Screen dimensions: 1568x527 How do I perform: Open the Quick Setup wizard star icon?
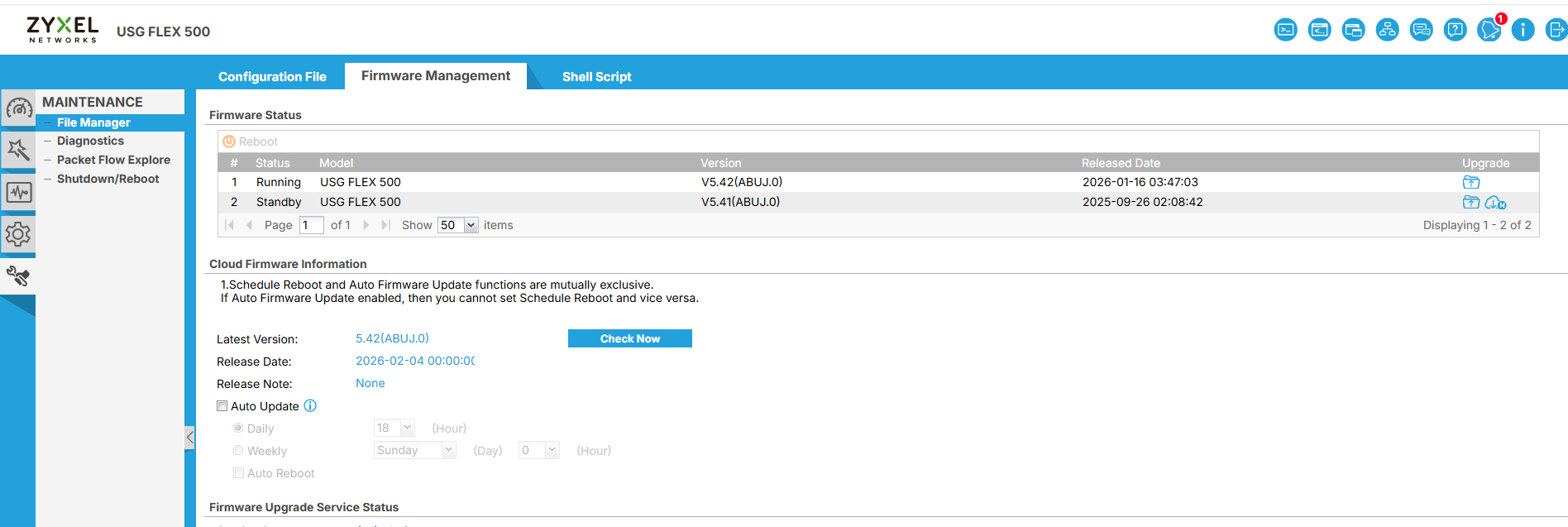18,150
